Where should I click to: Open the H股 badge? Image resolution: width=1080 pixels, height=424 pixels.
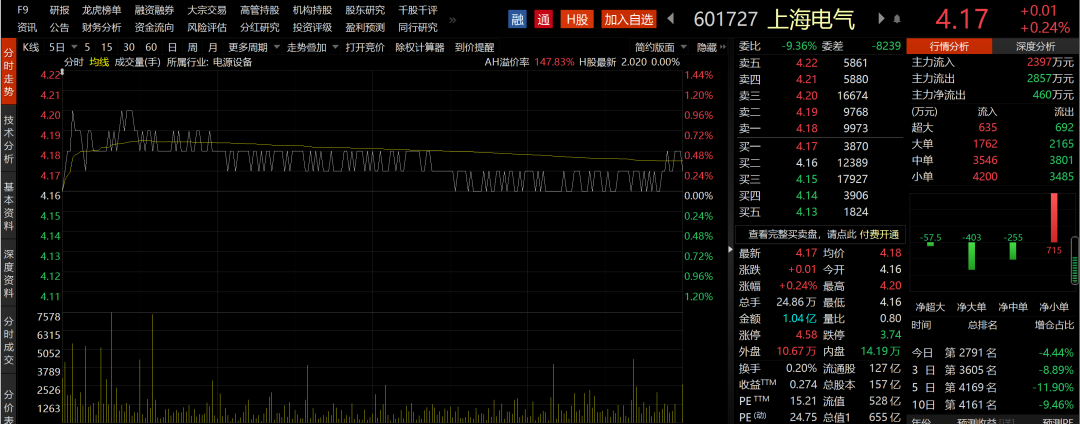(x=577, y=19)
